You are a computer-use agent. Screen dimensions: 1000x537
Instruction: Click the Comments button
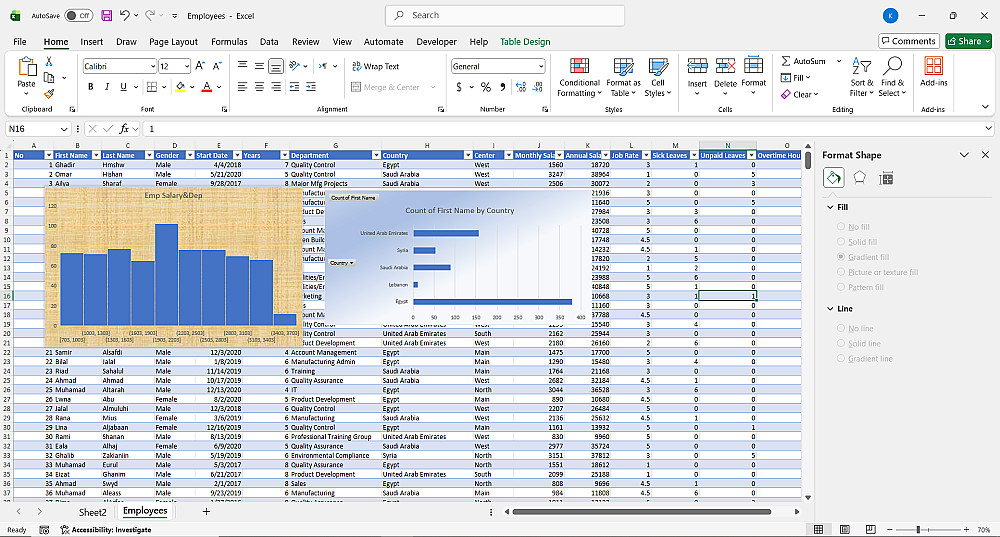[908, 41]
